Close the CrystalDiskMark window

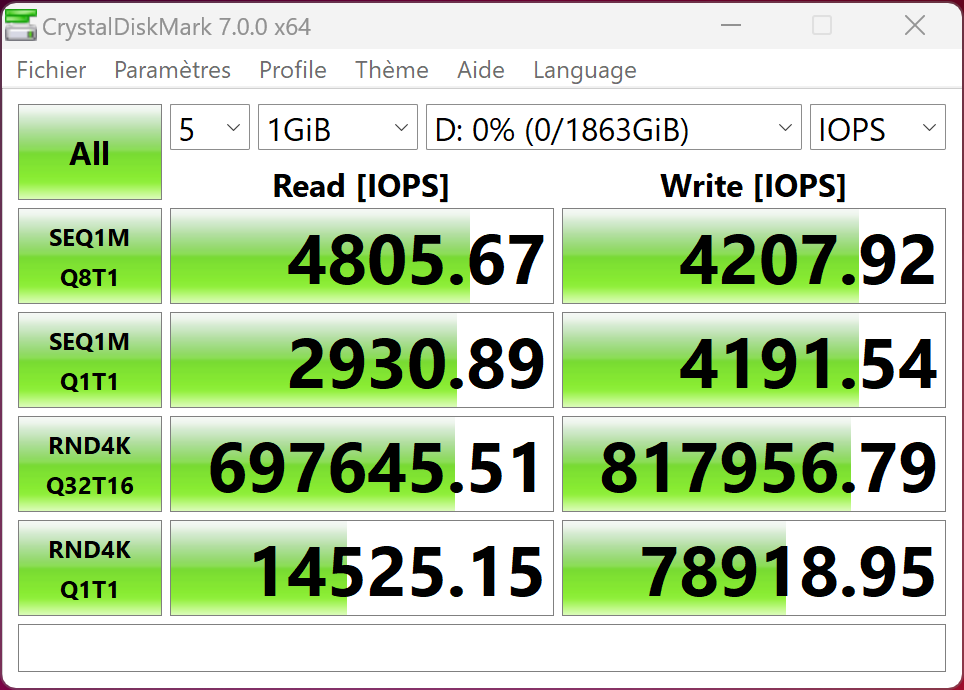tap(915, 25)
